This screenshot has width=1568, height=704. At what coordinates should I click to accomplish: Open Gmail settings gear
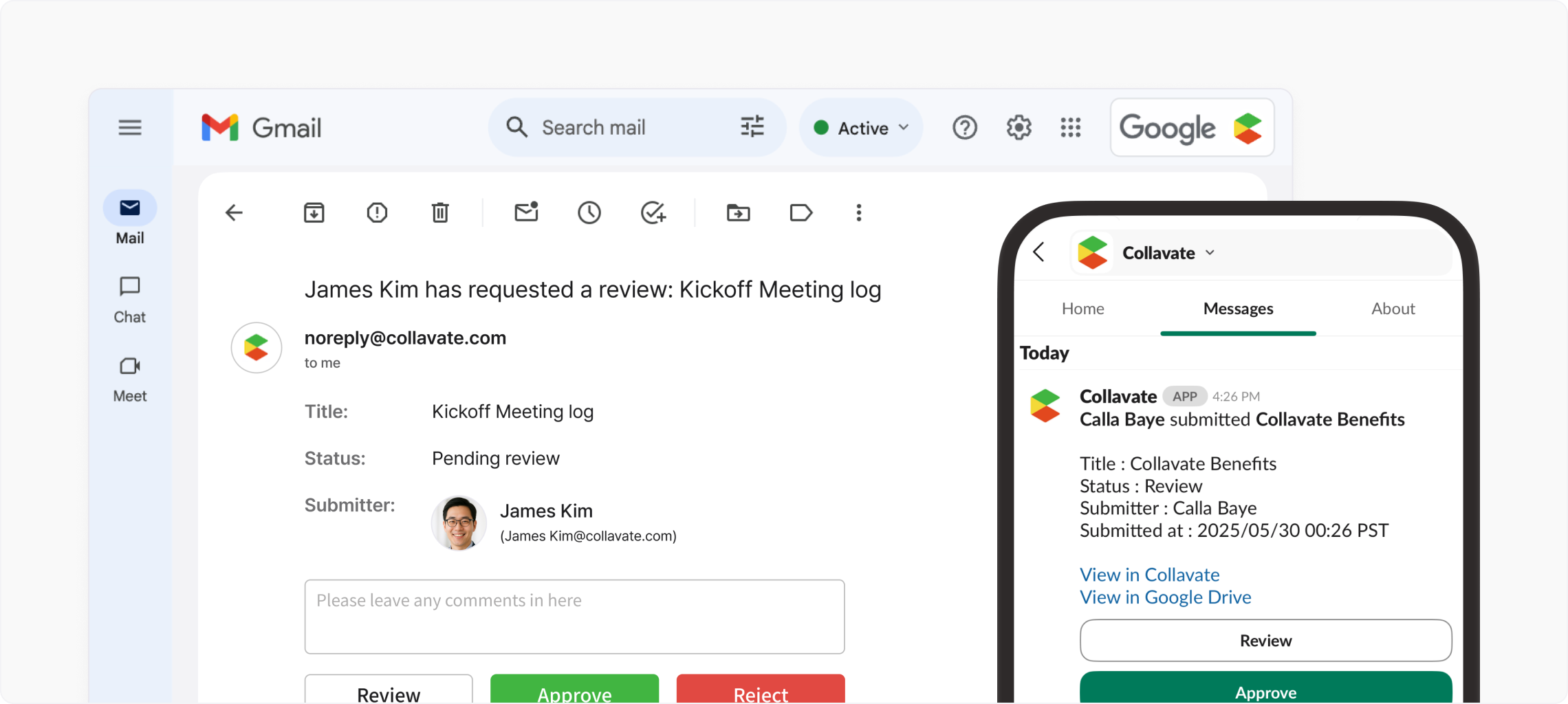tap(1019, 128)
